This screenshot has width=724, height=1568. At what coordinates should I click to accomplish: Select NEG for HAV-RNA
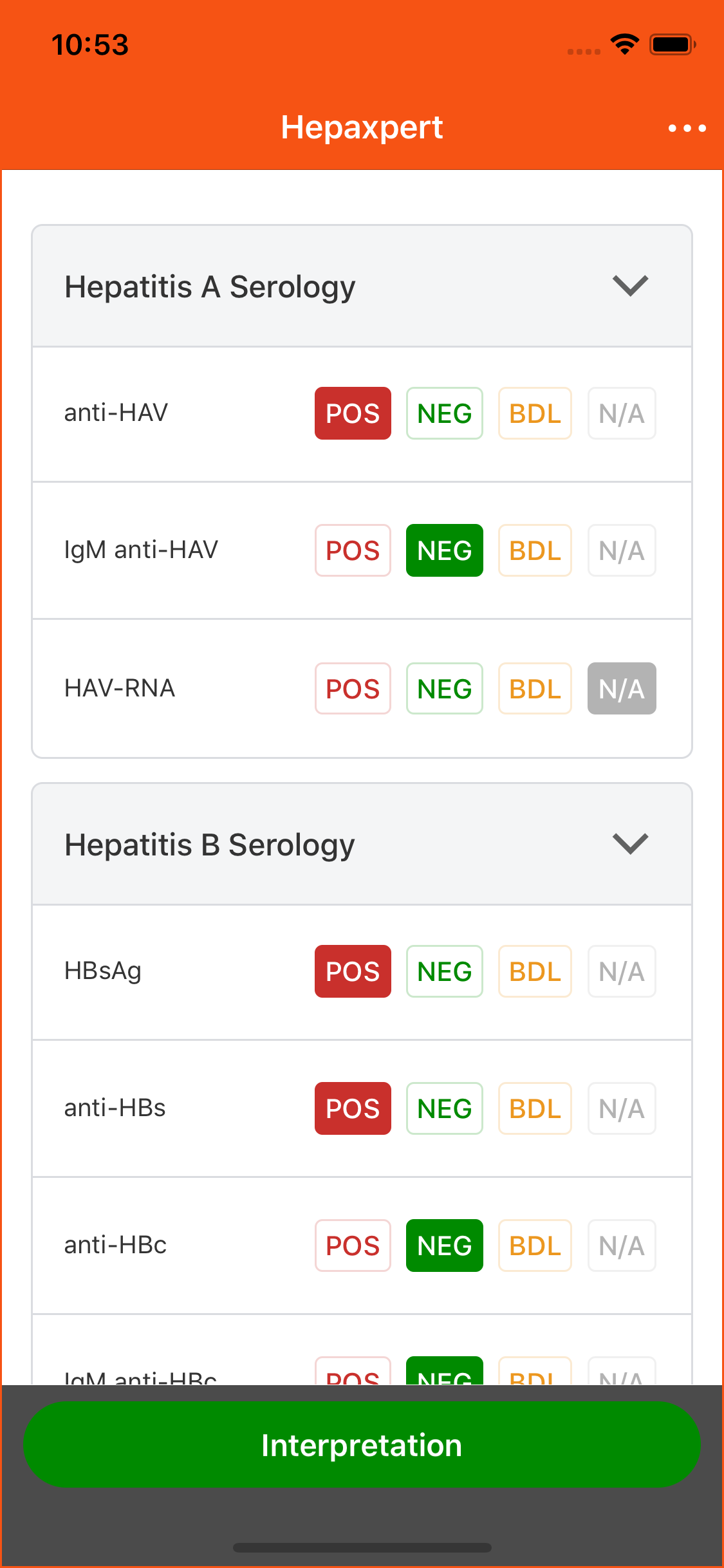pyautogui.click(x=444, y=689)
